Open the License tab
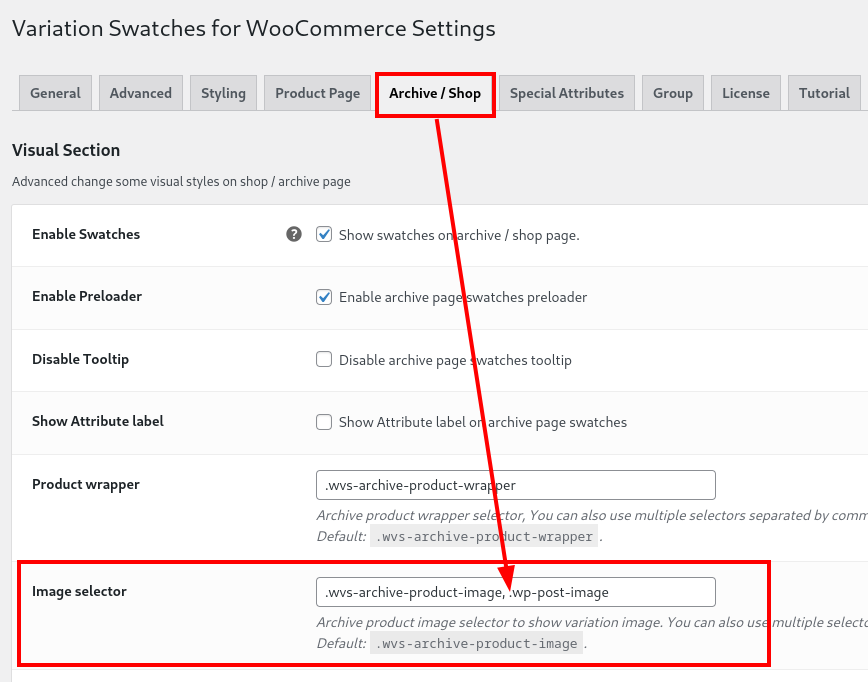This screenshot has width=868, height=682. pos(746,93)
